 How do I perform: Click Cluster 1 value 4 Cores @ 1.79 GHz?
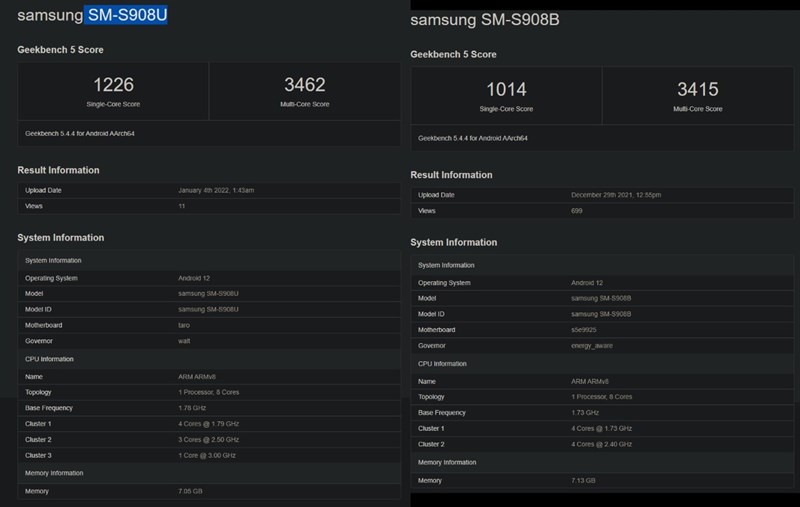coord(208,424)
